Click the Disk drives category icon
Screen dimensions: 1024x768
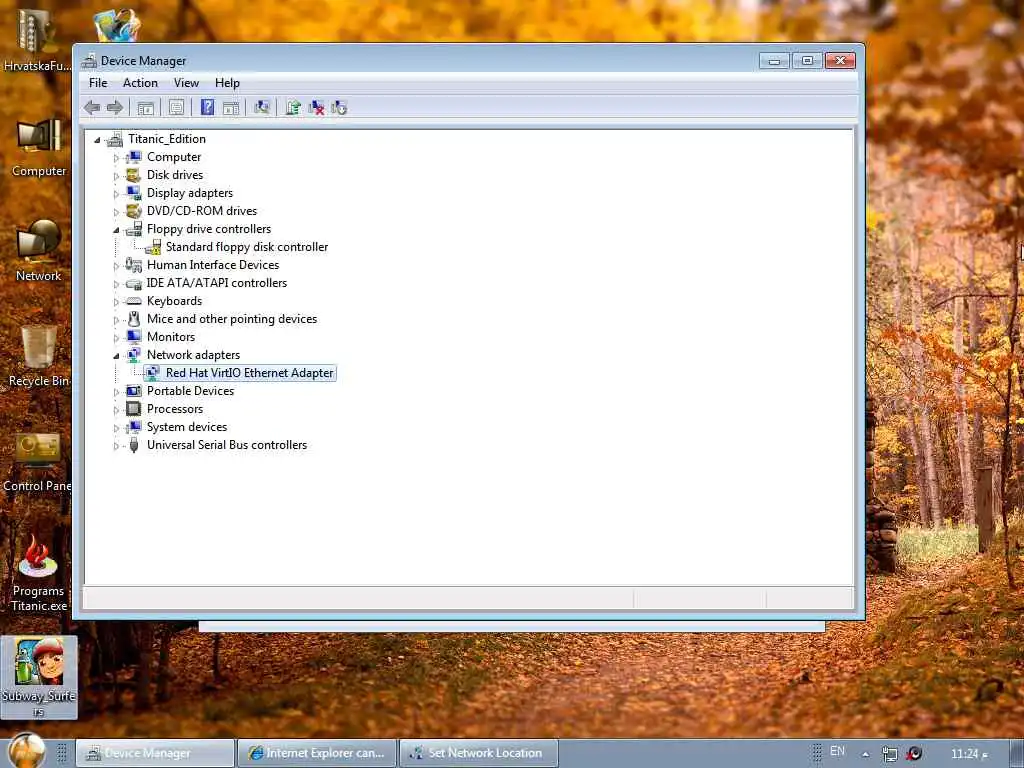click(x=134, y=175)
